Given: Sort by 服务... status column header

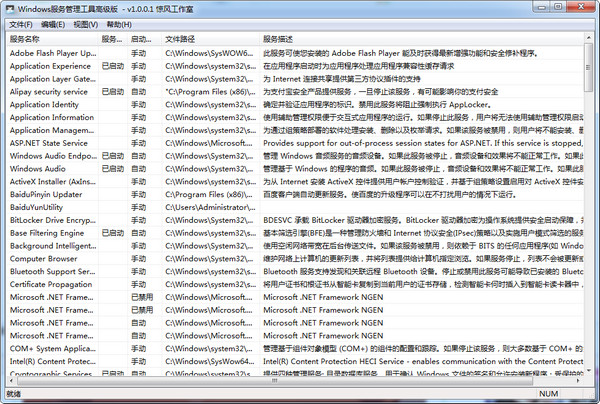Looking at the screenshot, I should coord(113,39).
